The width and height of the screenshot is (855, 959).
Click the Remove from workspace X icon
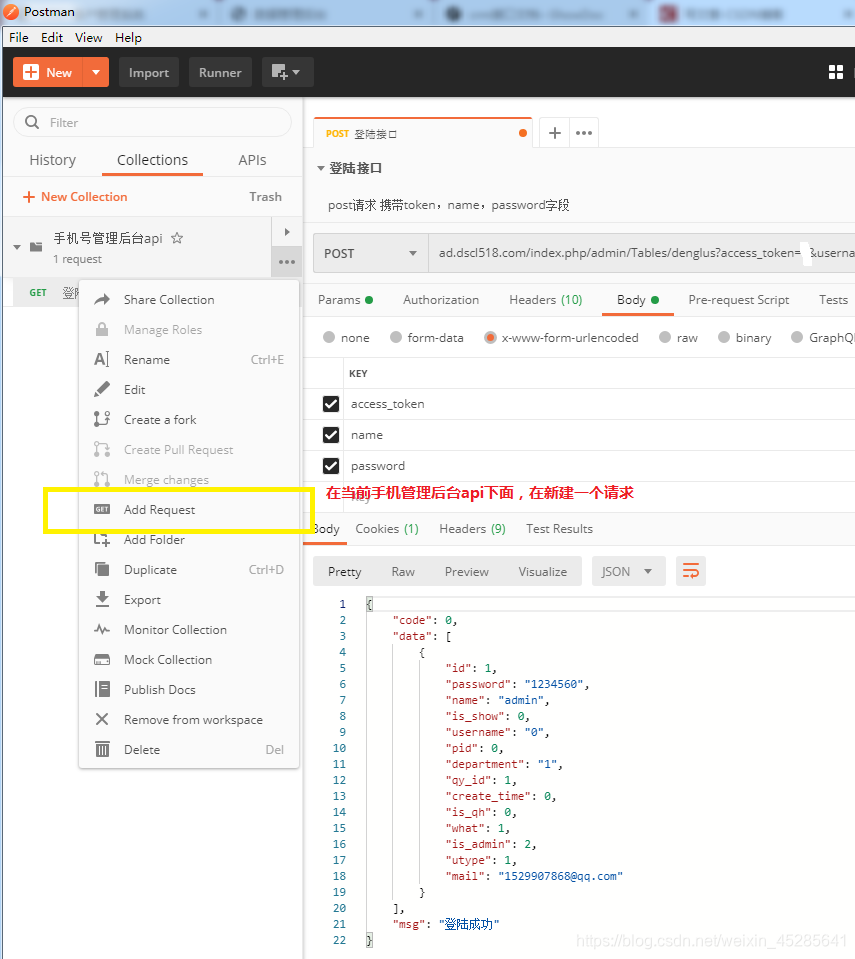coord(102,719)
